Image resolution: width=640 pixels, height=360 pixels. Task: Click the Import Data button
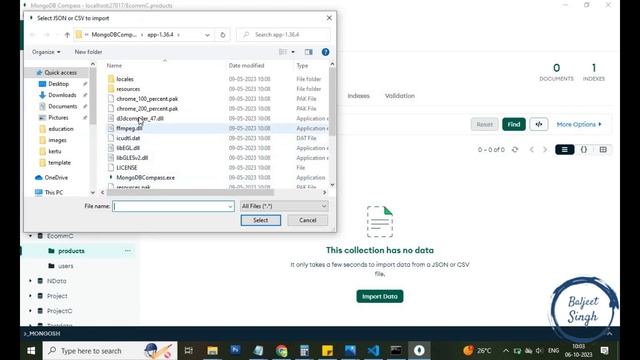380,296
